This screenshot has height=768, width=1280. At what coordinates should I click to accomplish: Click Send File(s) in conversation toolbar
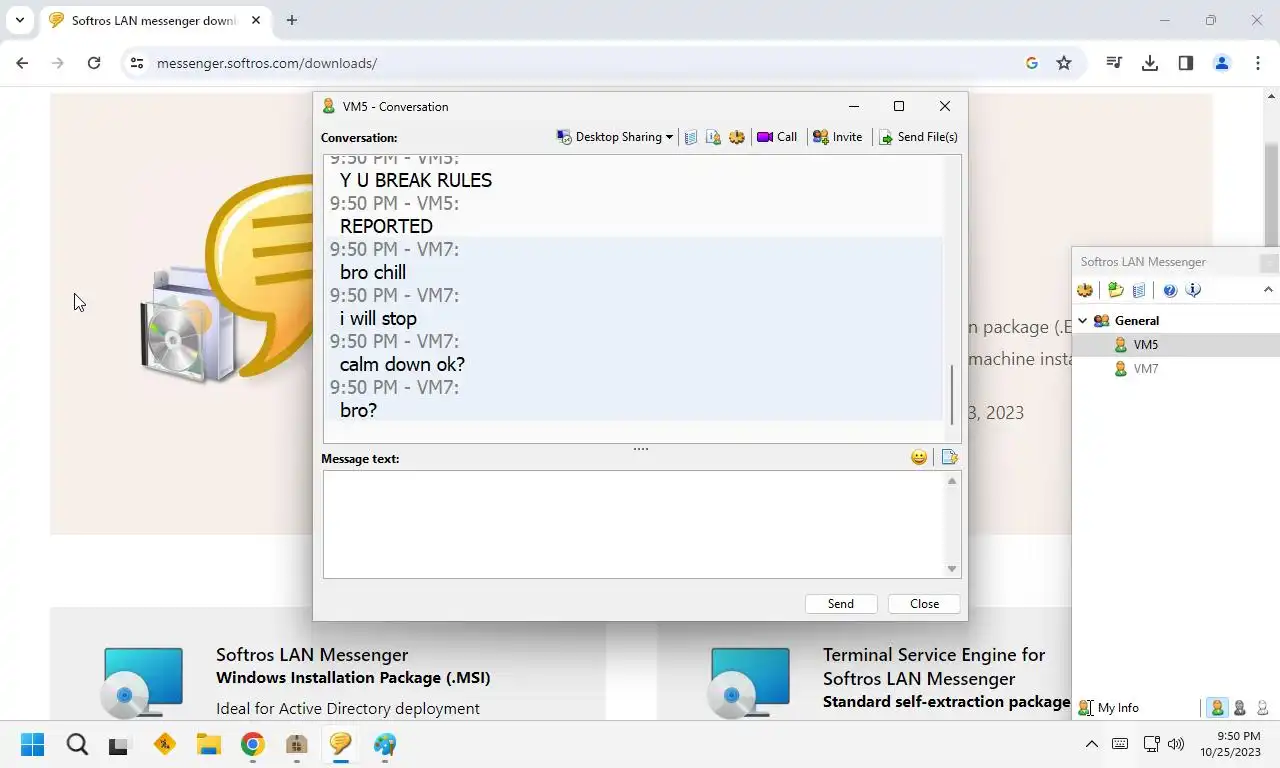918,137
